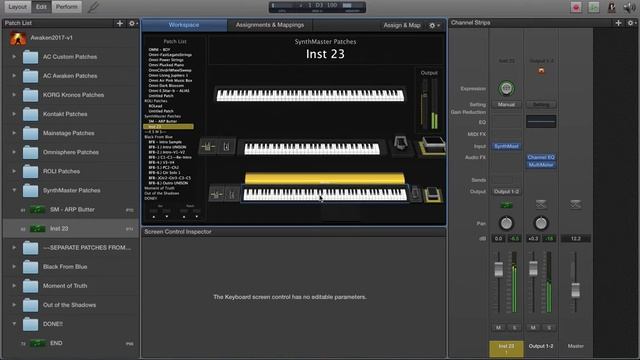Toggle the Channel EQ audio effect
640x360 pixels.
click(541, 157)
